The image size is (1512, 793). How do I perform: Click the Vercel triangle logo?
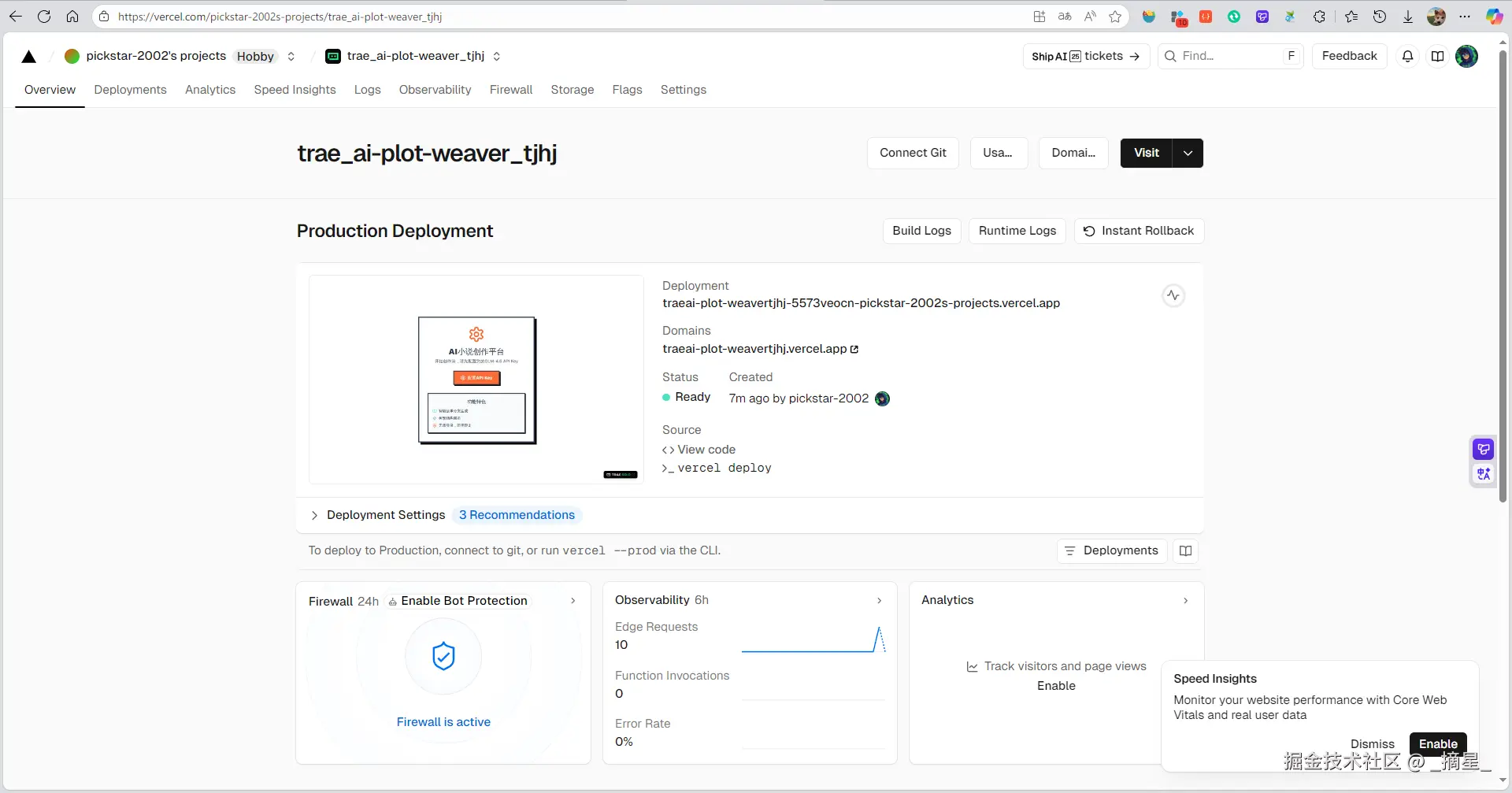point(29,56)
